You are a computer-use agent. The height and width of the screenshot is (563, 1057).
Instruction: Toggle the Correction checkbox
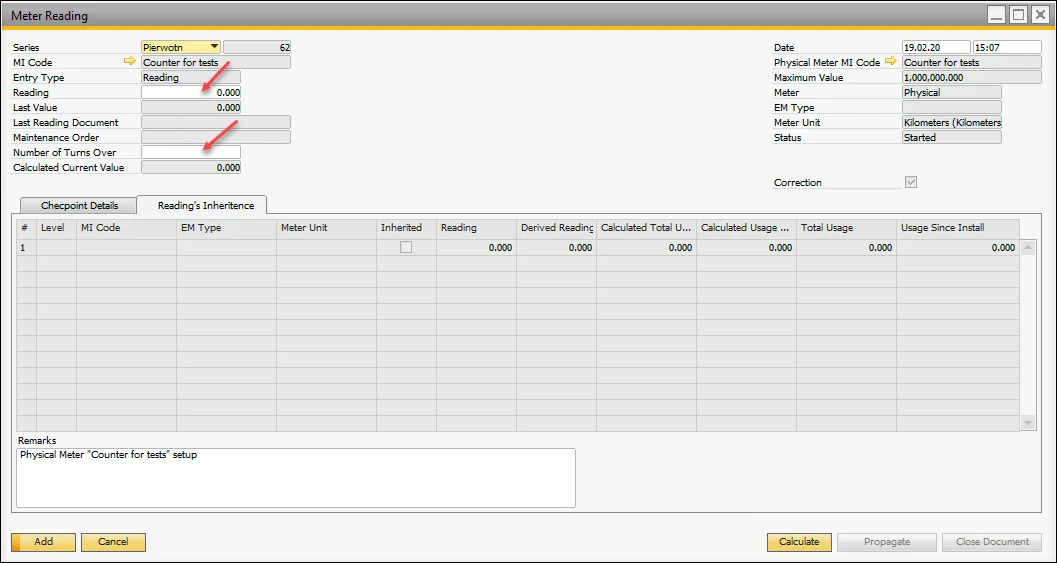tap(910, 182)
